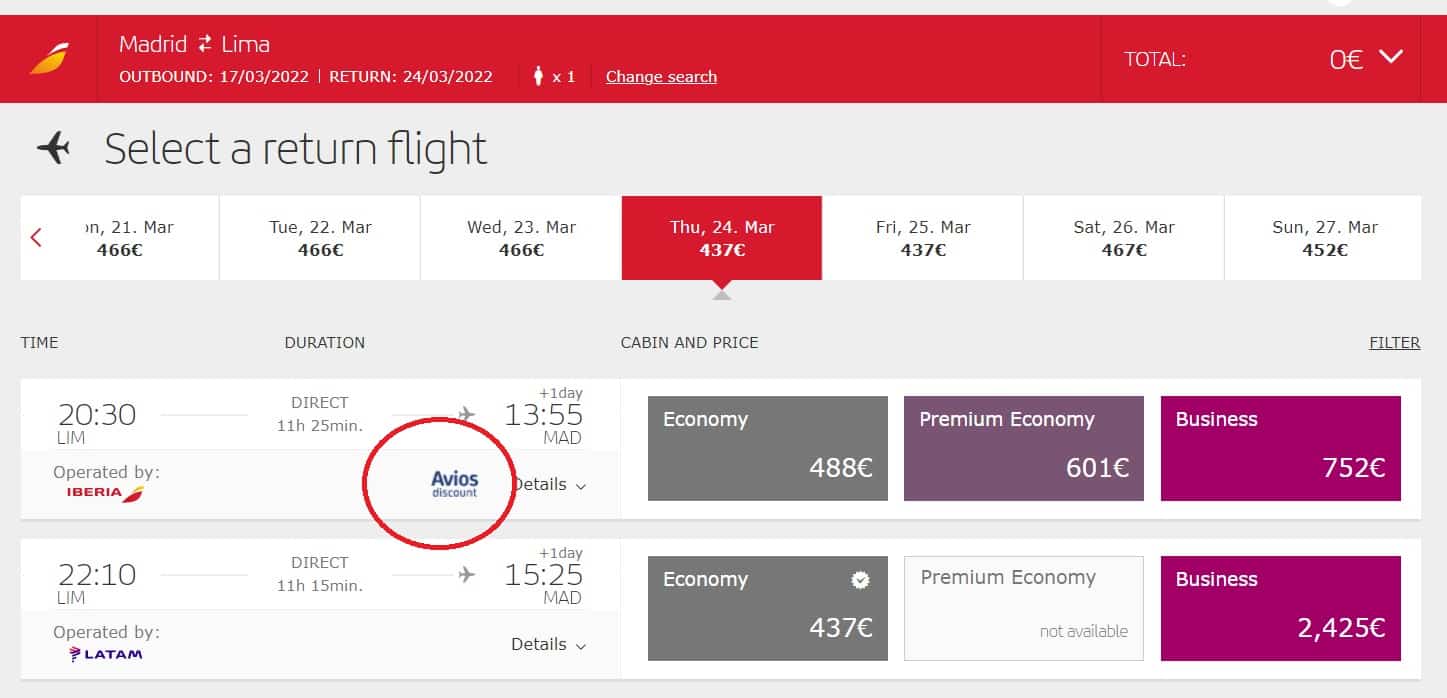The width and height of the screenshot is (1447, 698).
Task: Choose Economy fare at 488€
Action: (x=768, y=448)
